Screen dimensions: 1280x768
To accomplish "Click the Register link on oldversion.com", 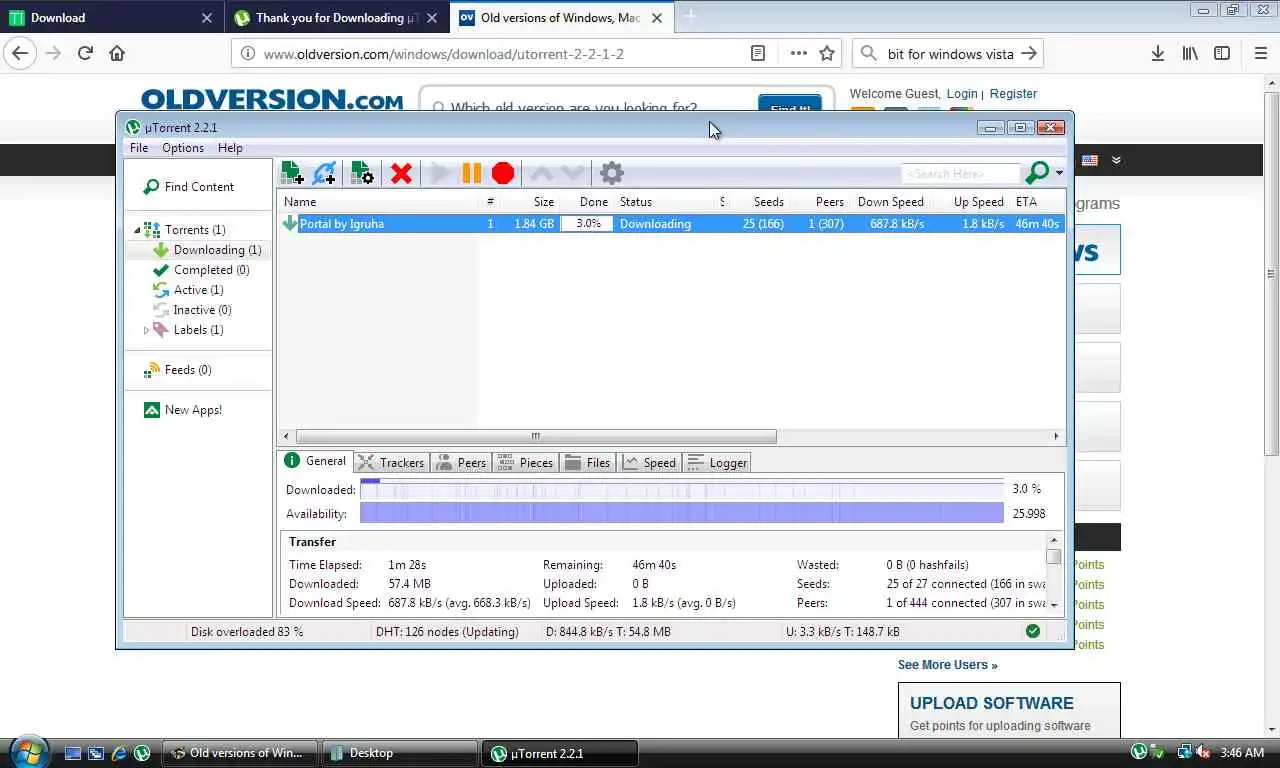I will [x=1013, y=94].
